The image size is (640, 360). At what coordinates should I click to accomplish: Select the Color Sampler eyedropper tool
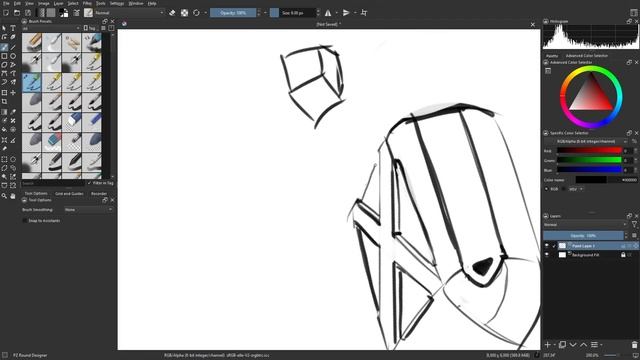tap(13, 111)
